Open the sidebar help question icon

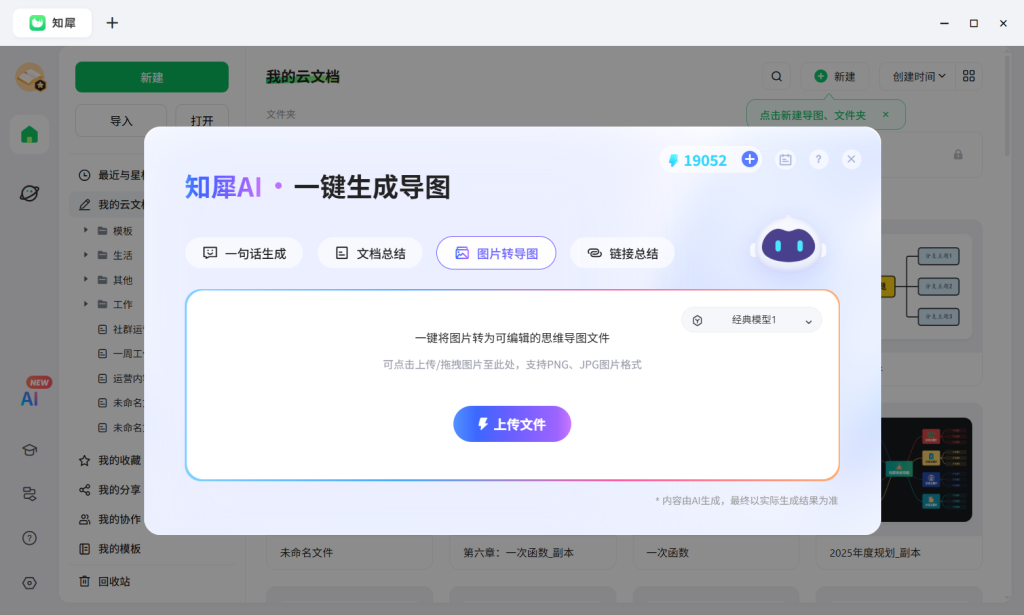(29, 538)
